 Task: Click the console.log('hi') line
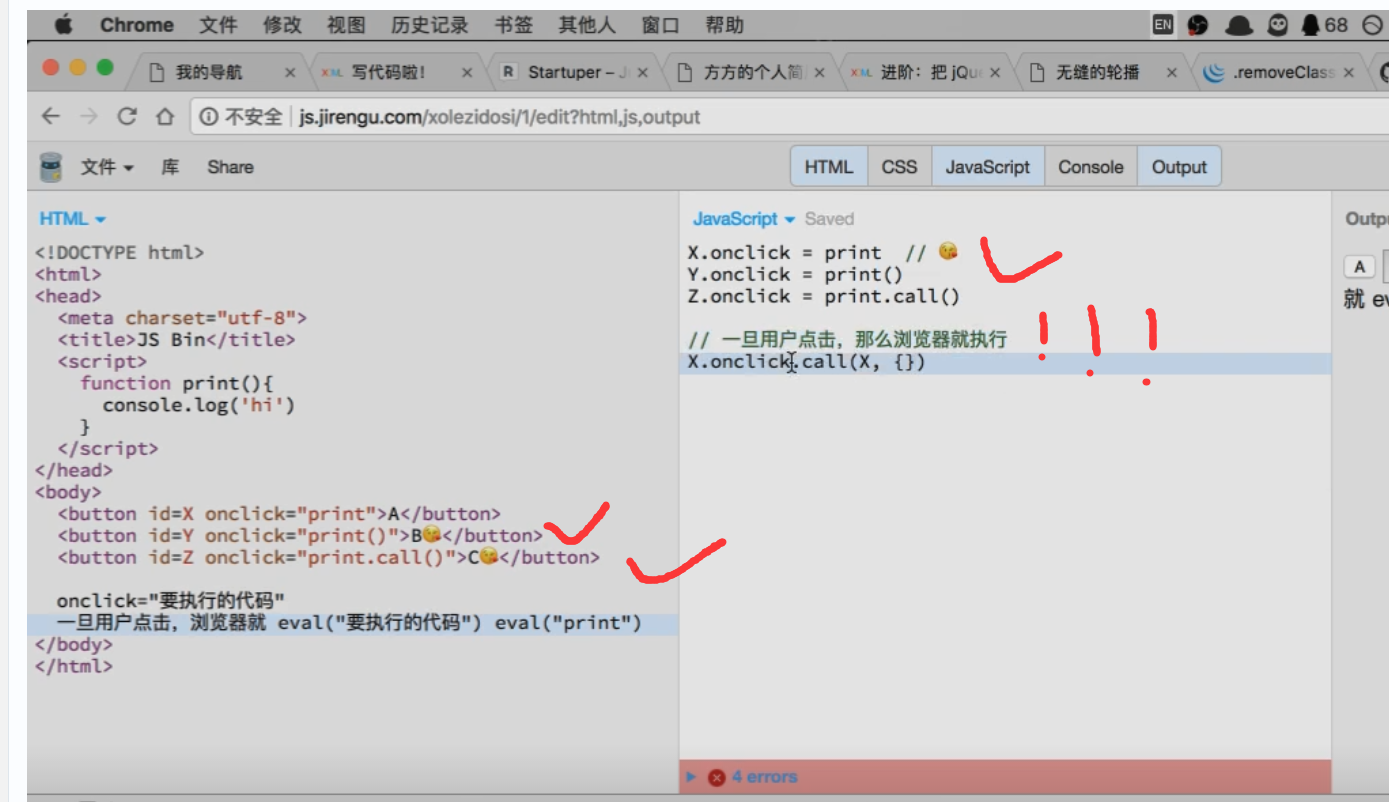[x=199, y=405]
